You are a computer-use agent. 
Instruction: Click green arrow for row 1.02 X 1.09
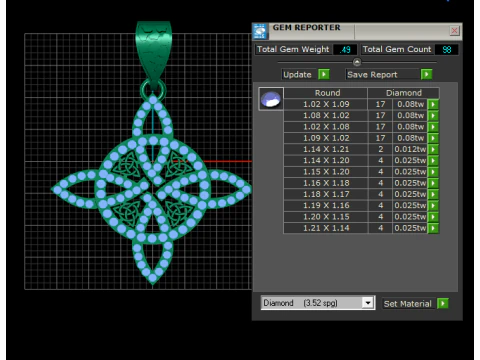(x=433, y=104)
